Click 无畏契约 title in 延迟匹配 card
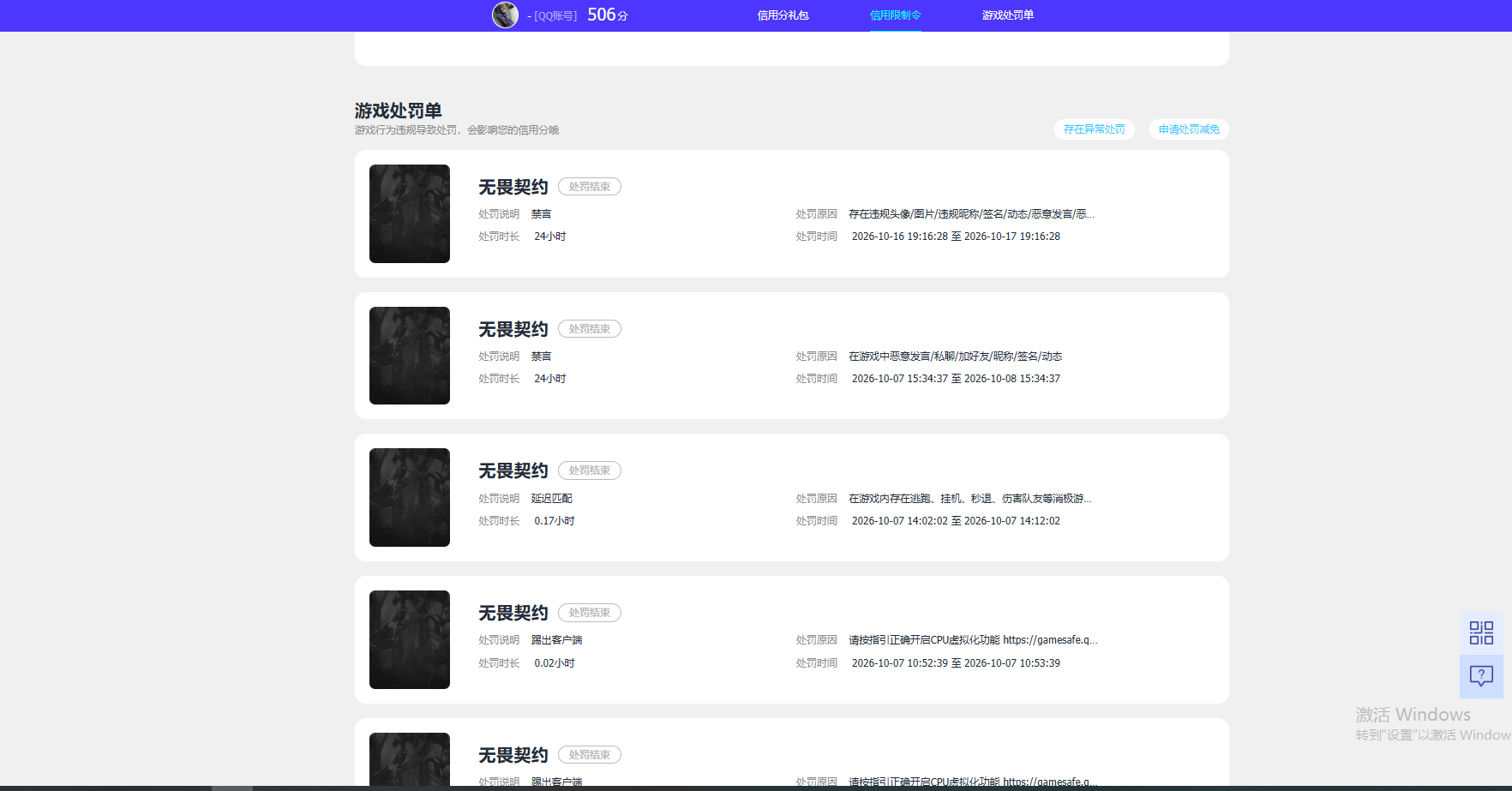Viewport: 1512px width, 791px height. [x=513, y=470]
